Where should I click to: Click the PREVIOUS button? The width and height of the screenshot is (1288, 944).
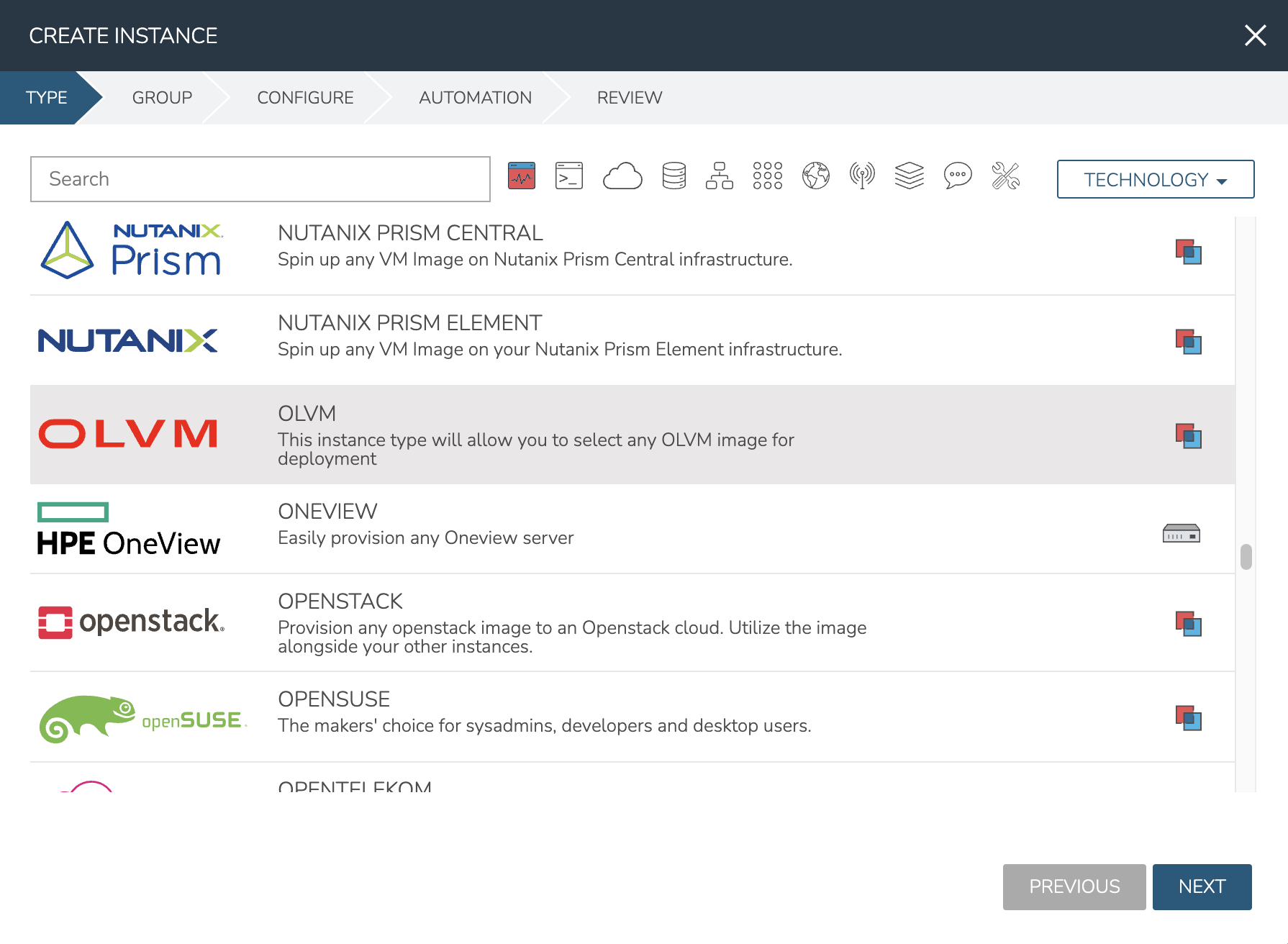point(1074,886)
